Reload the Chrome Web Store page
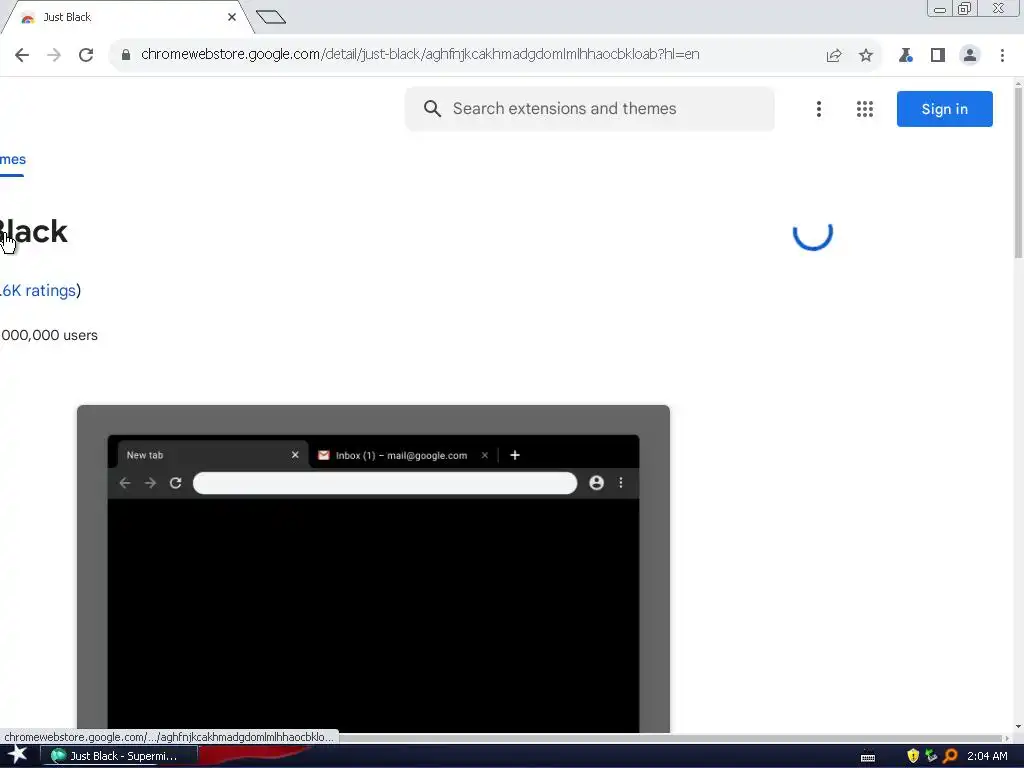 point(86,55)
